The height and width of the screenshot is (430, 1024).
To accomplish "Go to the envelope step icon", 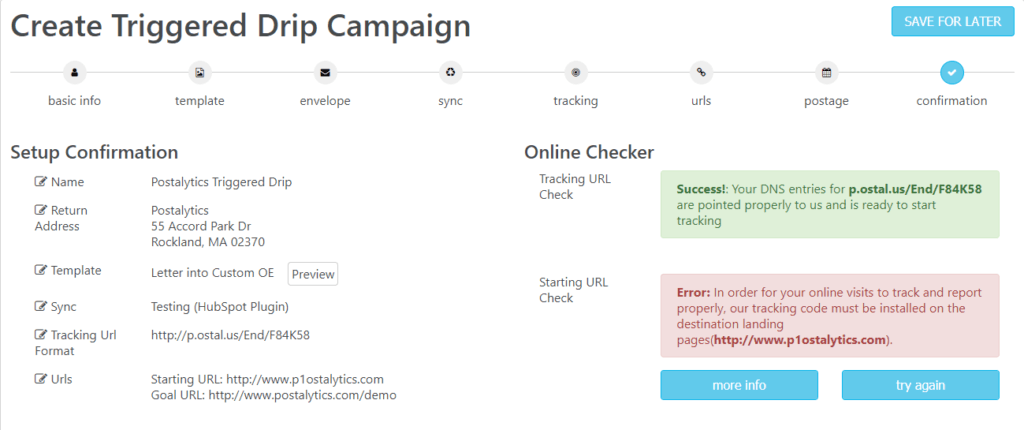I will (x=325, y=73).
